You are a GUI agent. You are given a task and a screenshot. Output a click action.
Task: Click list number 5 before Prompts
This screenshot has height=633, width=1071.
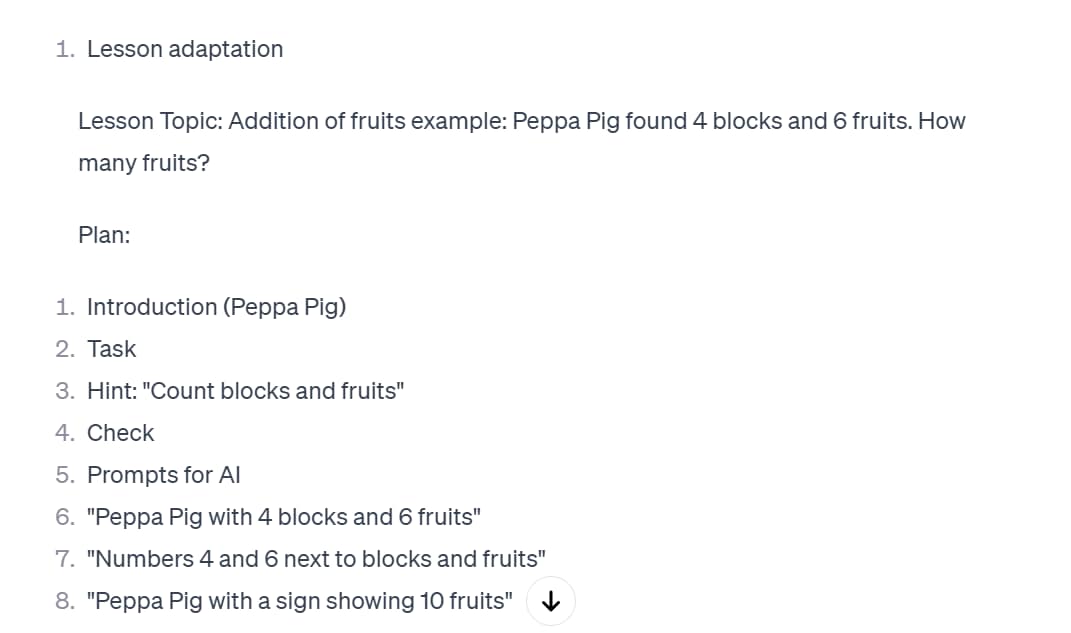[x=65, y=475]
